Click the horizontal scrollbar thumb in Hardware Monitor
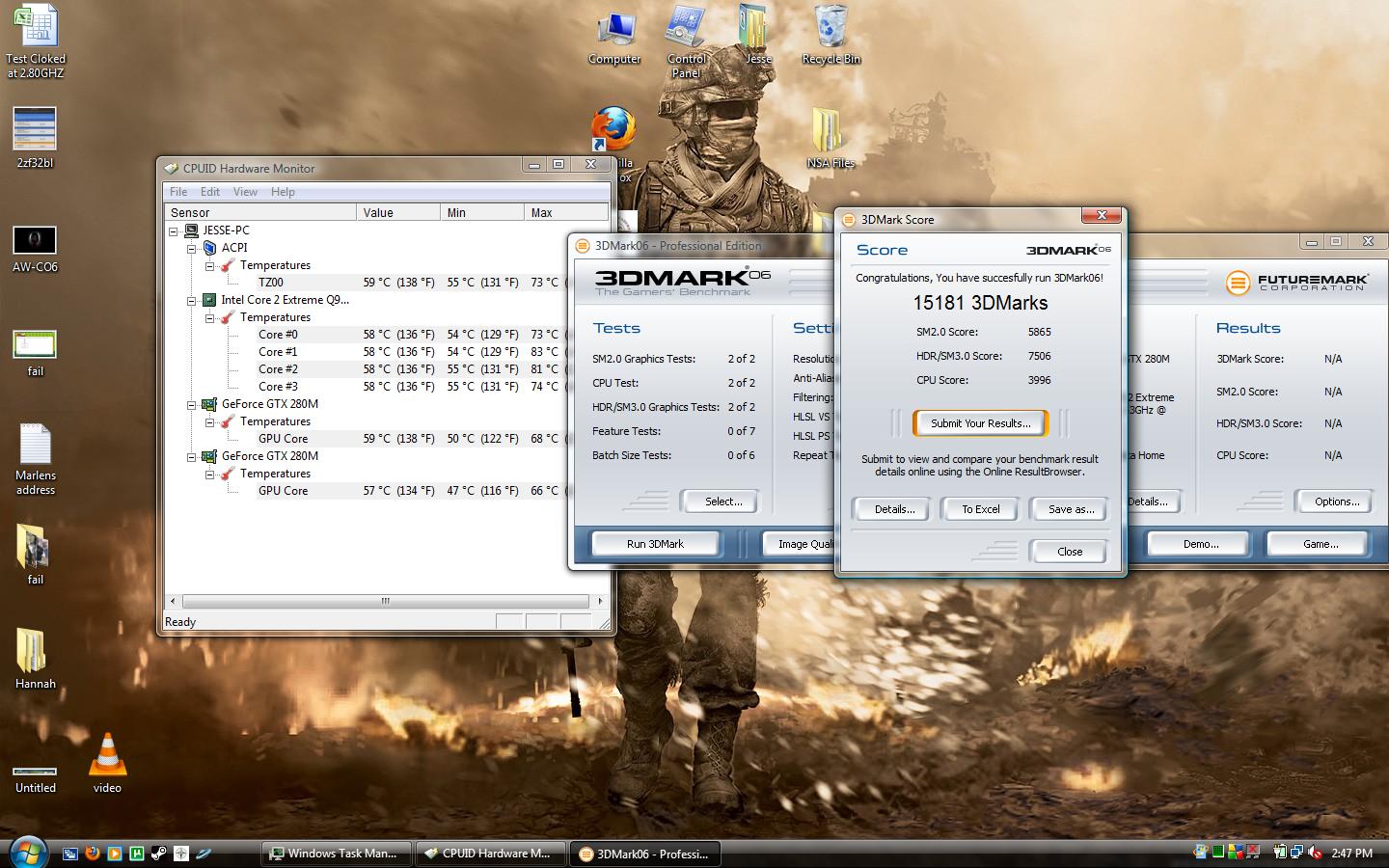1389x868 pixels. (386, 601)
